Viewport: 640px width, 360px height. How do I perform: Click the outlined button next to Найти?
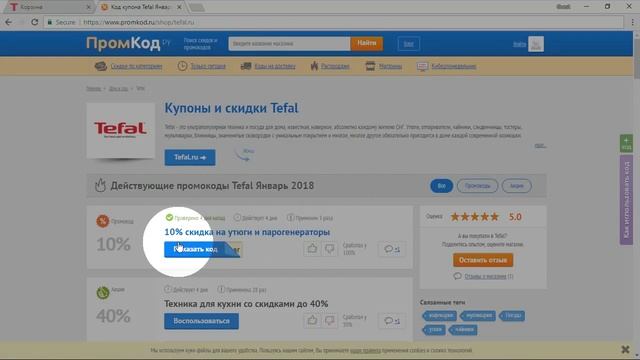click(x=409, y=44)
